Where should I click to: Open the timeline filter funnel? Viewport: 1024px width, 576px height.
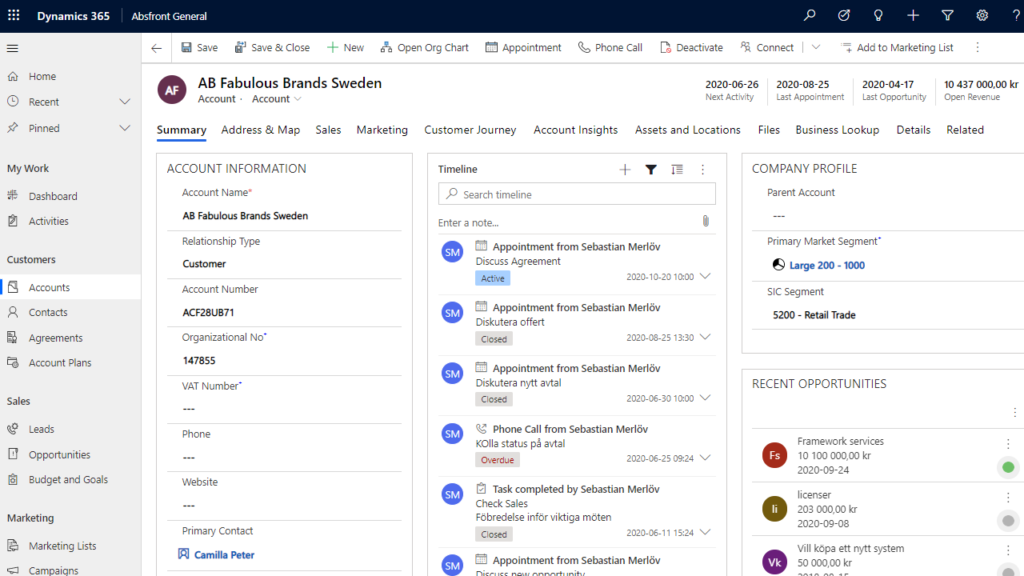coord(651,170)
